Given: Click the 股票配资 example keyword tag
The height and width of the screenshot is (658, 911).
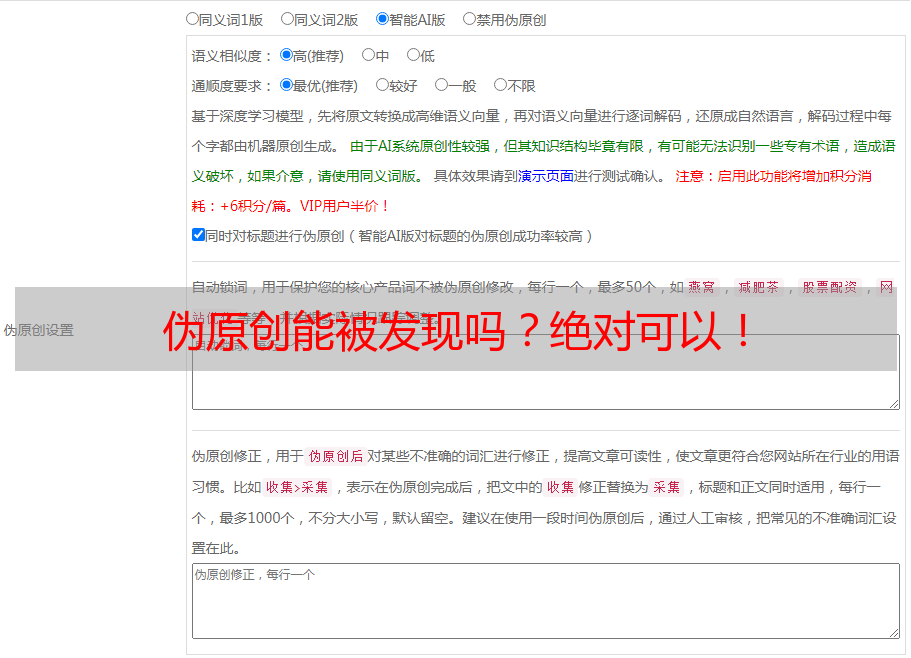Looking at the screenshot, I should click(830, 287).
